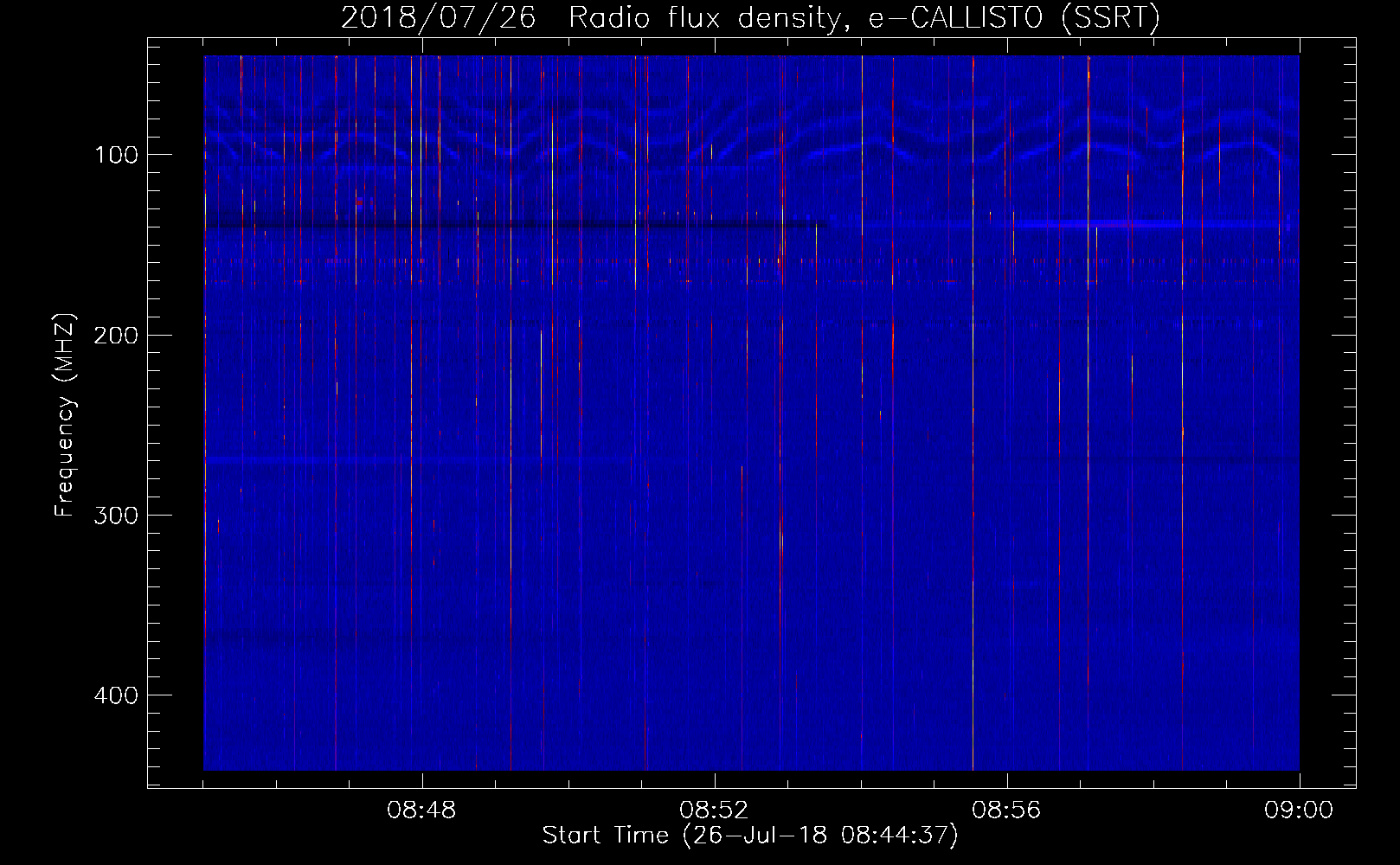Click the 'Frequency (MHZ)' axis label

pos(65,415)
